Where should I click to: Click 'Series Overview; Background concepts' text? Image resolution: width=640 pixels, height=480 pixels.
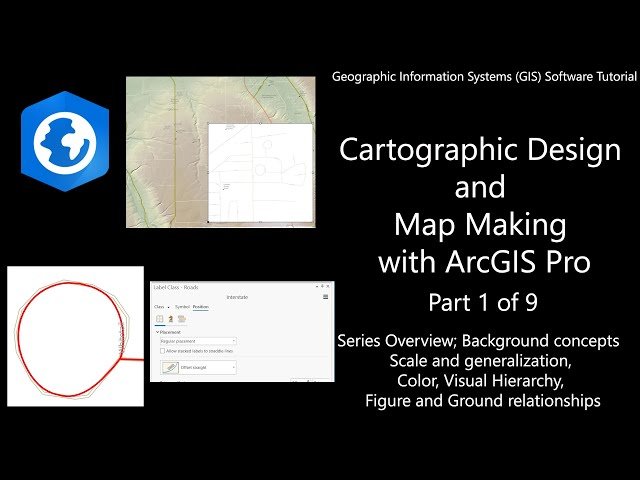(478, 341)
